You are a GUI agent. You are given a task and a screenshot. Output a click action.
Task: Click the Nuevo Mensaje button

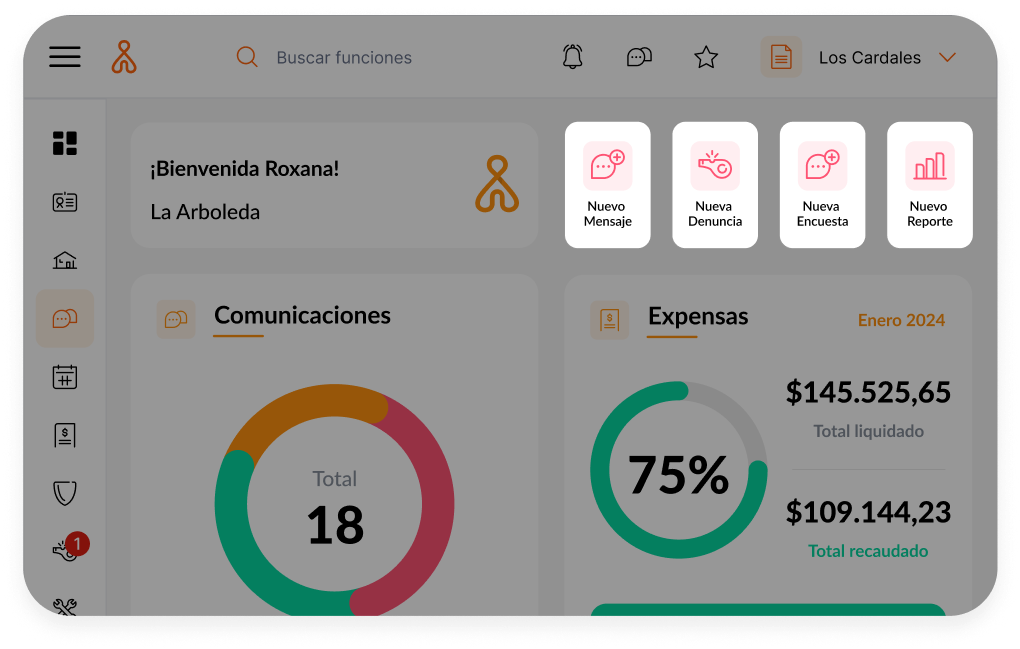[x=608, y=185]
